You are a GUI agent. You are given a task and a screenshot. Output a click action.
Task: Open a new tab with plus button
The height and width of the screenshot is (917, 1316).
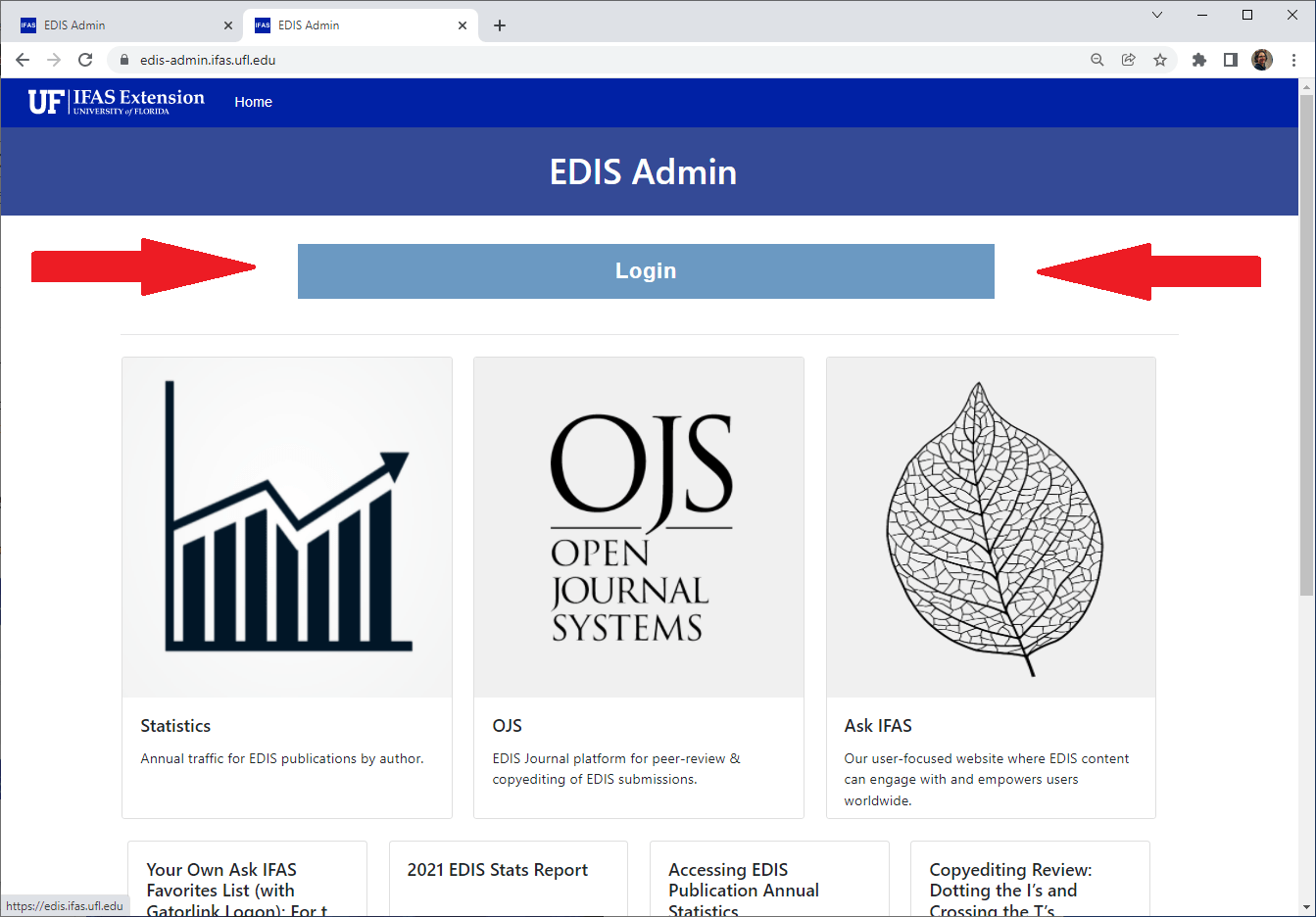pos(500,25)
